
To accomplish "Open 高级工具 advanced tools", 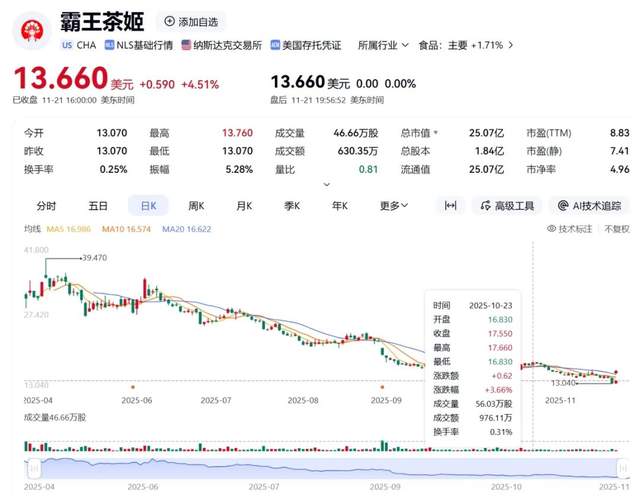I will click(507, 206).
